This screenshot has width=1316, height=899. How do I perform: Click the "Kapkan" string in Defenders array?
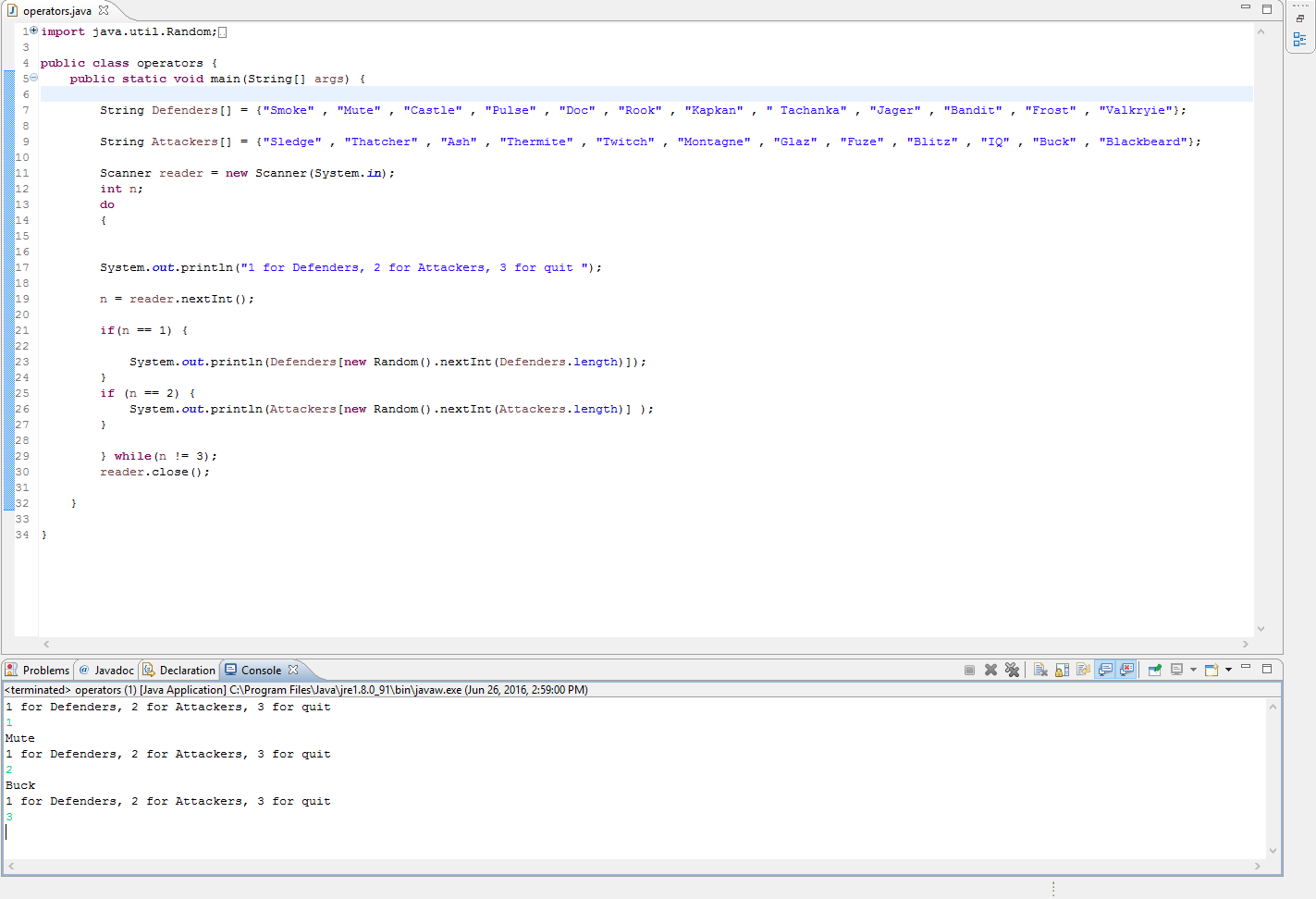714,110
